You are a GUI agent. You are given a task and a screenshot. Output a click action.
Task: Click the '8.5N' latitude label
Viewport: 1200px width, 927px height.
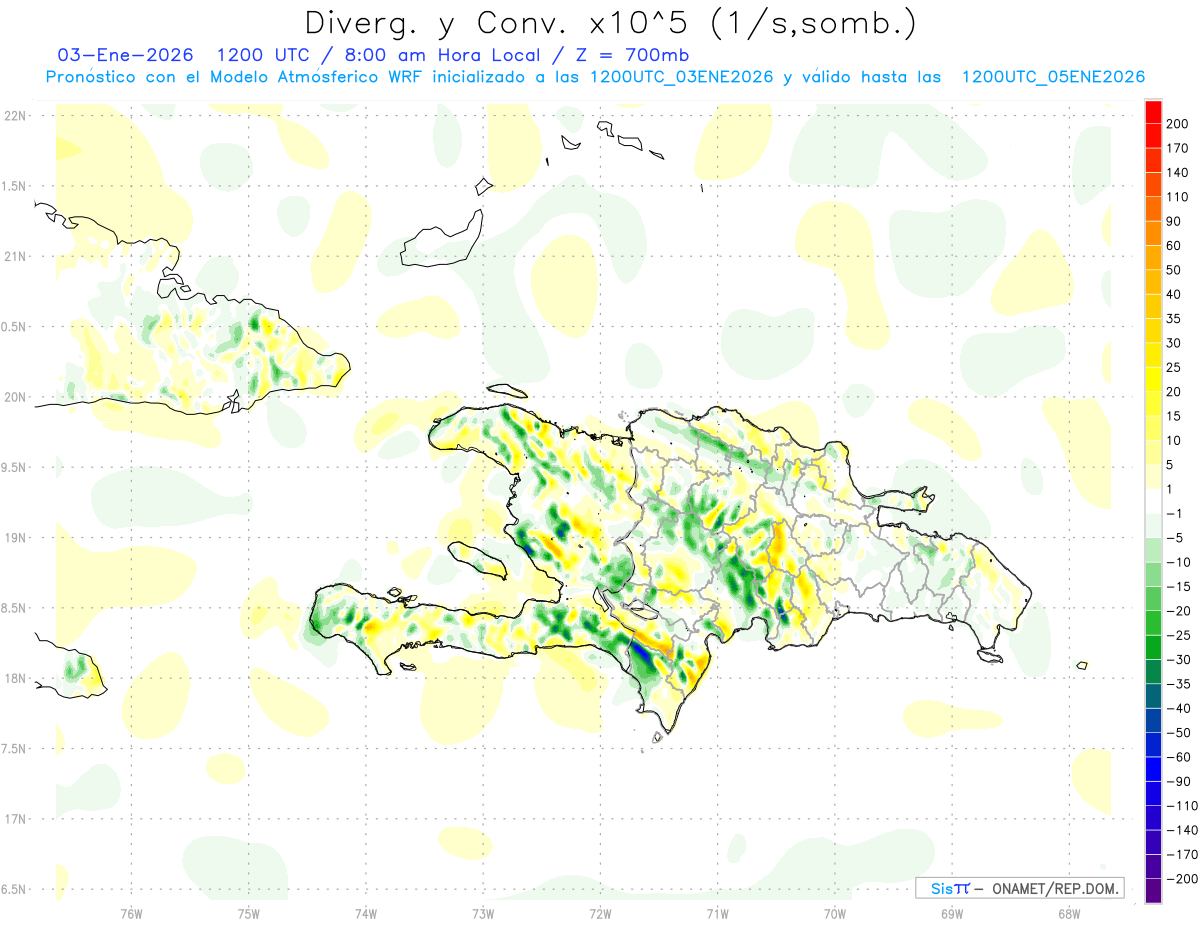[x=15, y=608]
